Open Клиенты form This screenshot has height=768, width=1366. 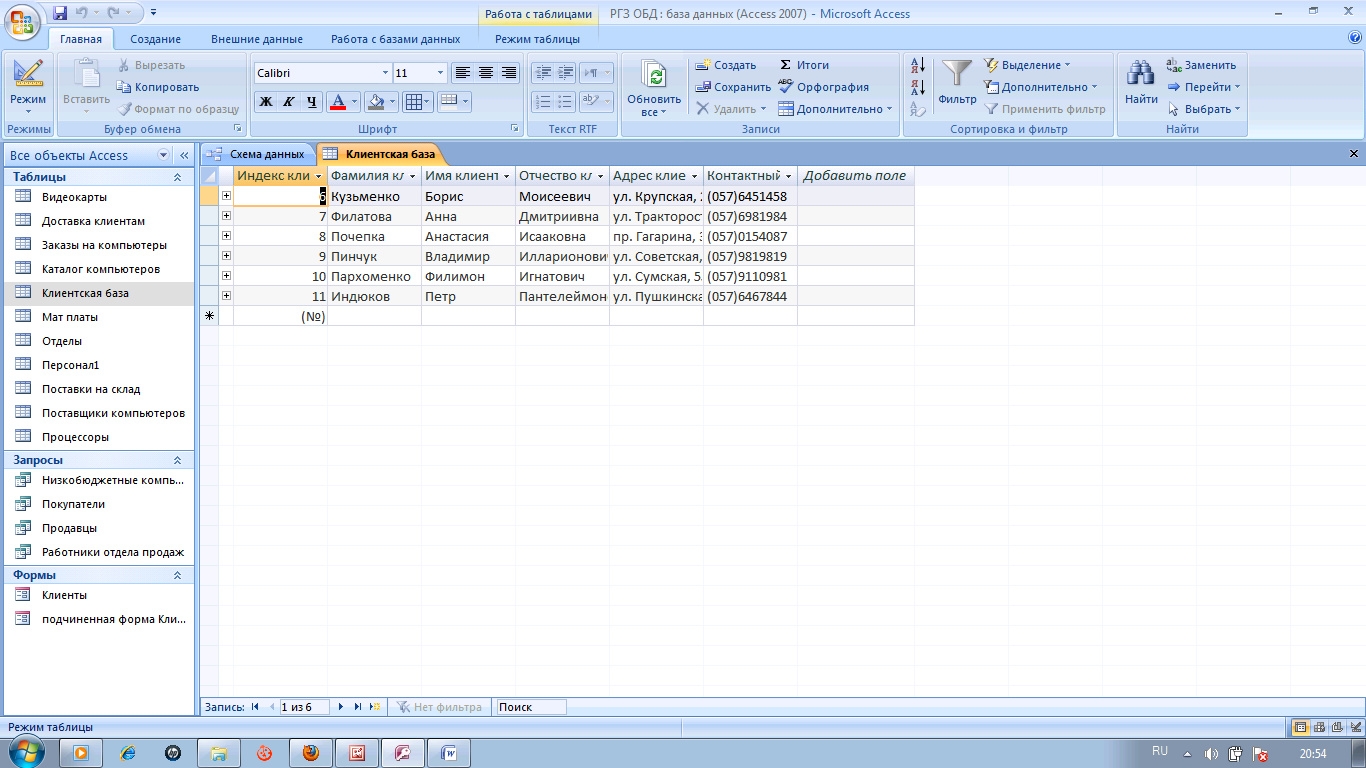coord(98,595)
